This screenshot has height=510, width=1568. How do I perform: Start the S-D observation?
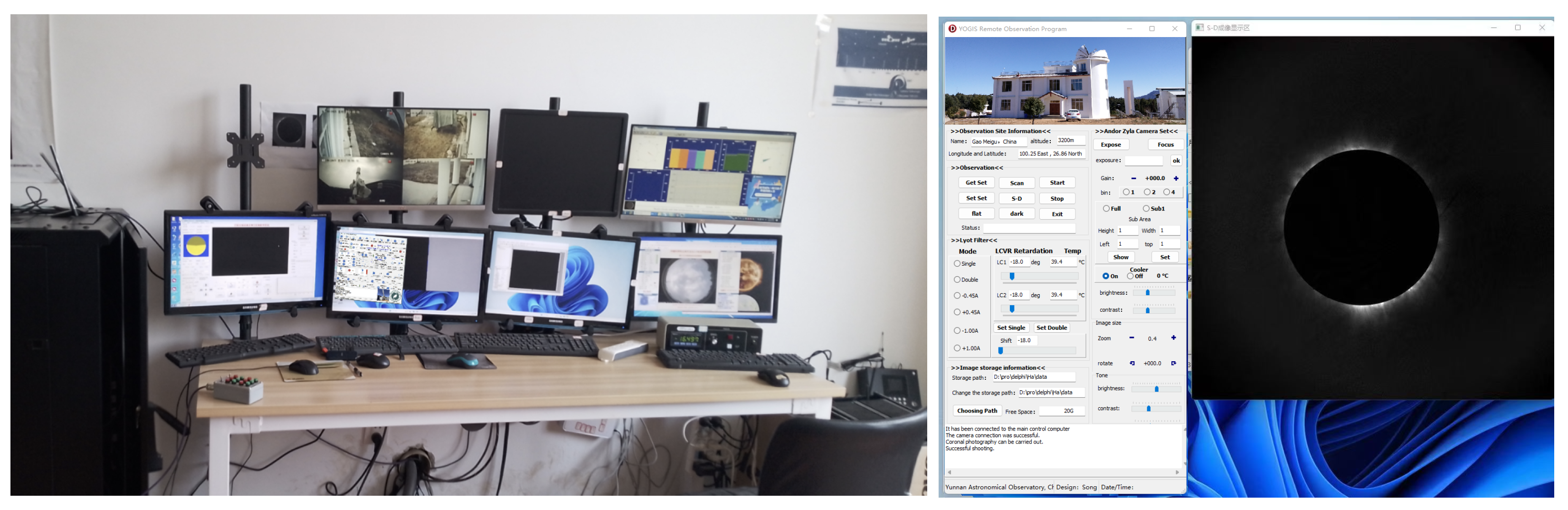(1016, 199)
